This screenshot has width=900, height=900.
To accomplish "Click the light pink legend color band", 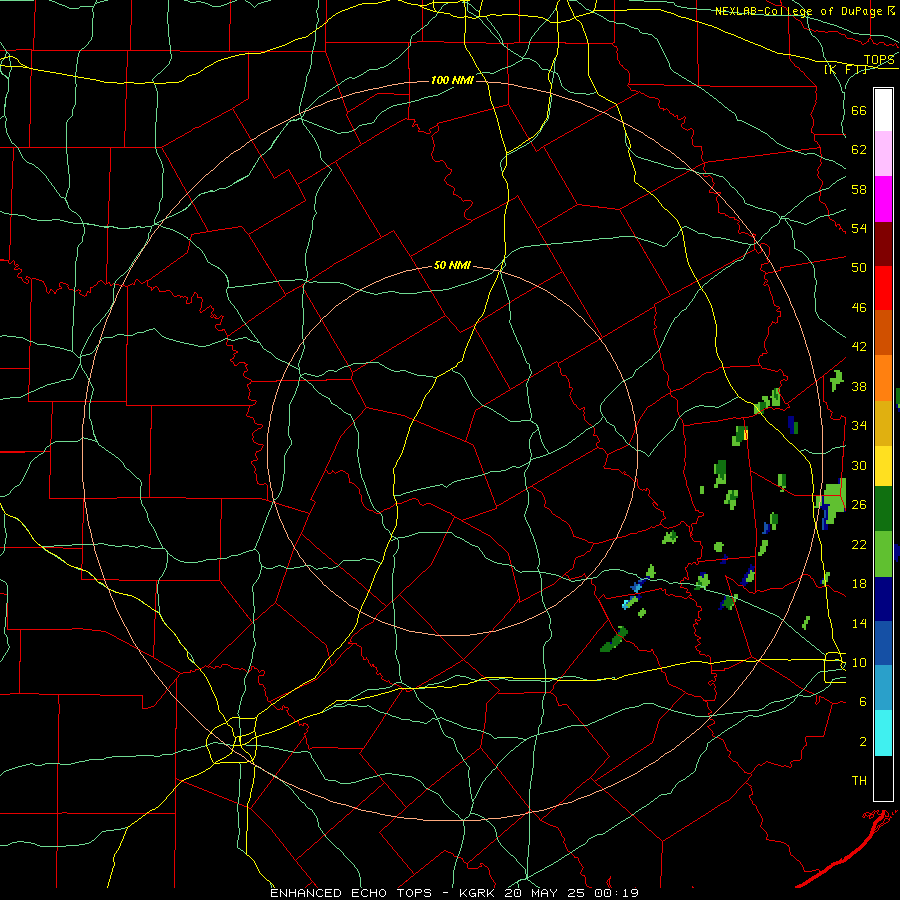I will click(x=883, y=153).
